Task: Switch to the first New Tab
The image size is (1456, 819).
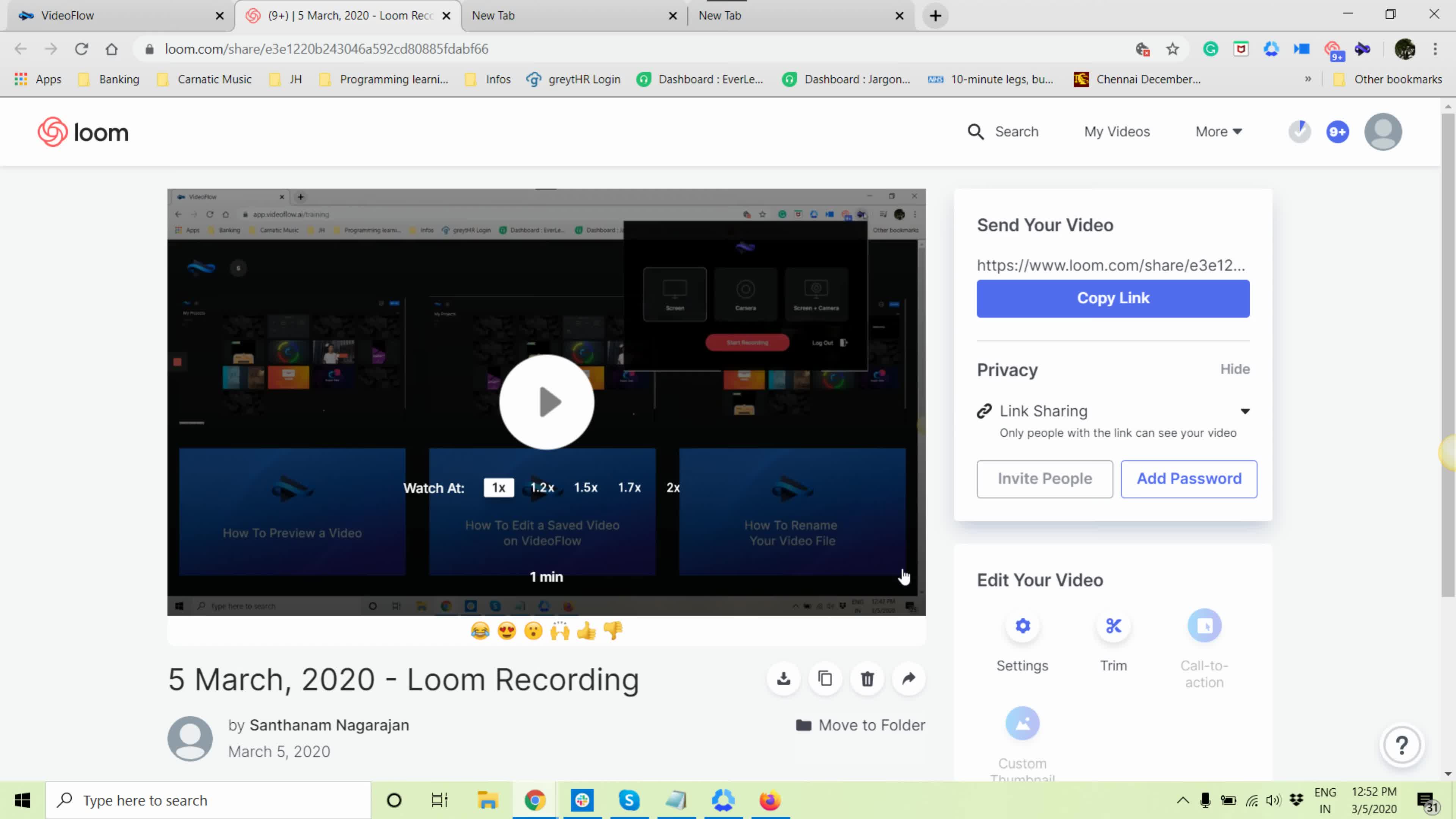Action: click(574, 16)
